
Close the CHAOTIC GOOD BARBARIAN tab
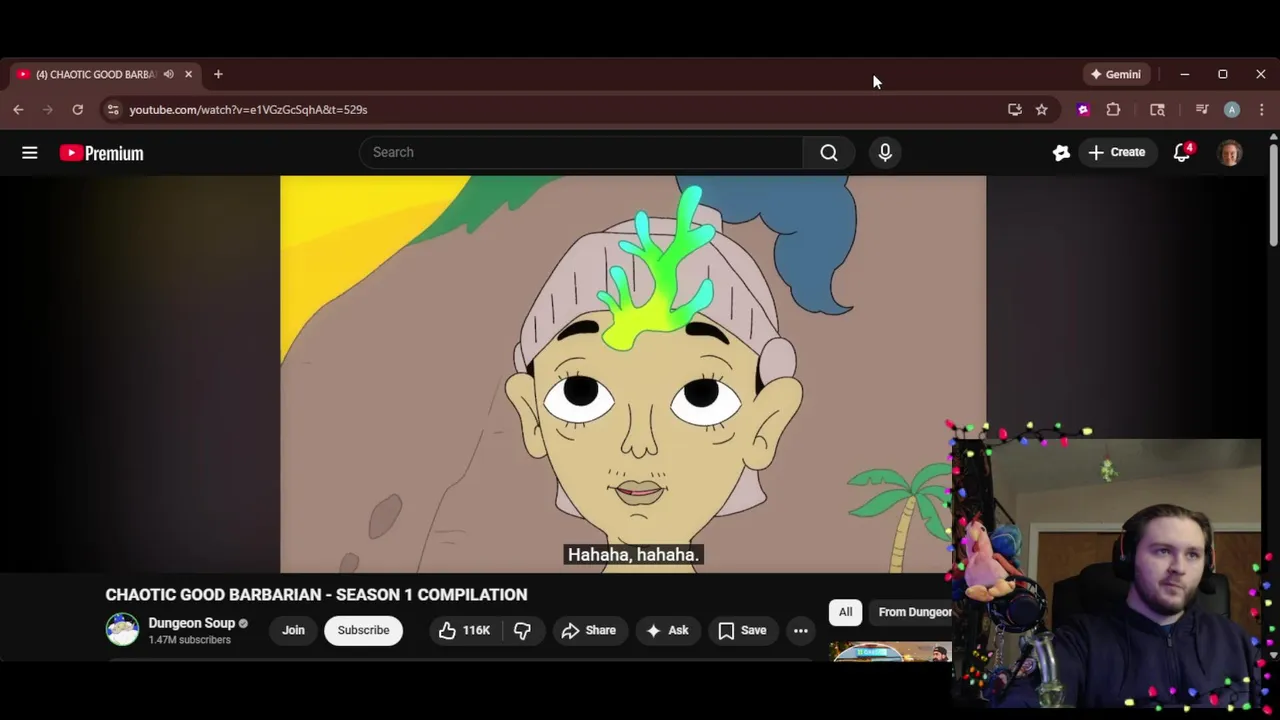click(x=188, y=74)
